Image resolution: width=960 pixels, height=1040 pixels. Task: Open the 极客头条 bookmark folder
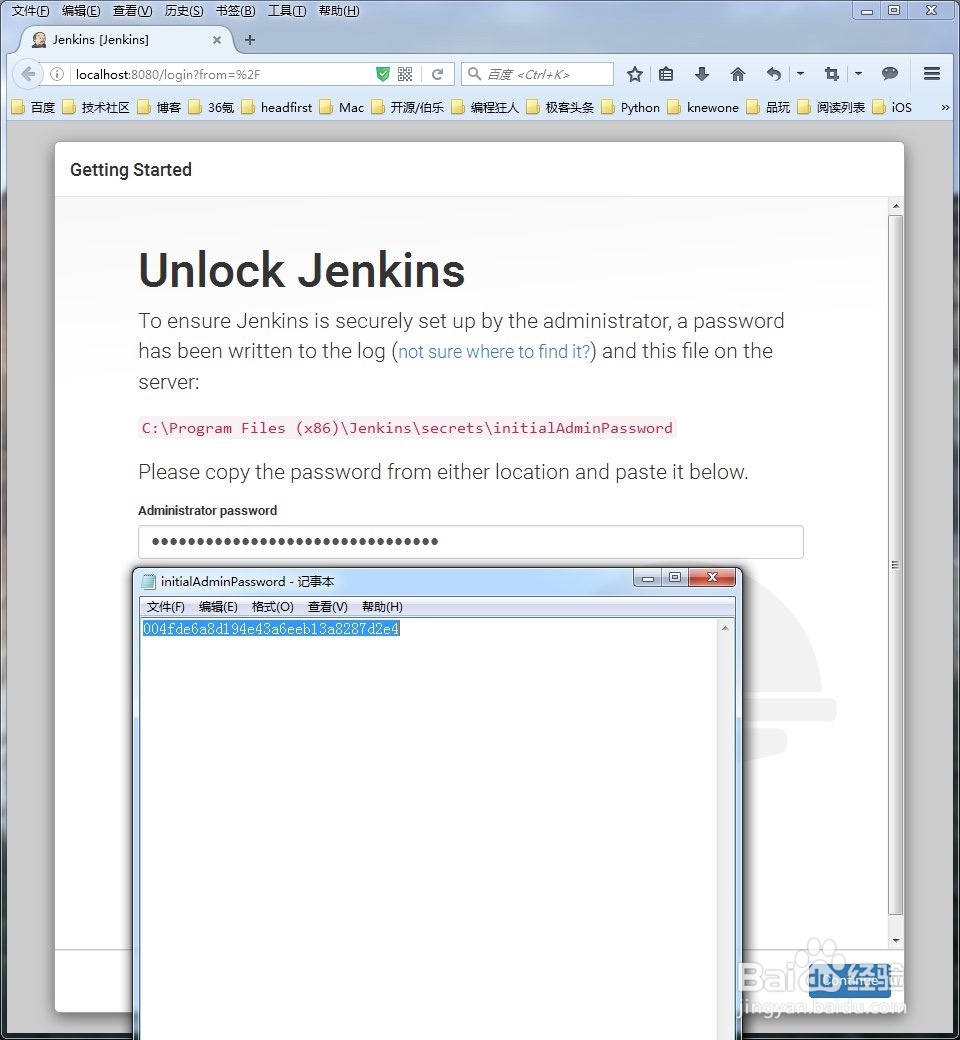pos(560,107)
